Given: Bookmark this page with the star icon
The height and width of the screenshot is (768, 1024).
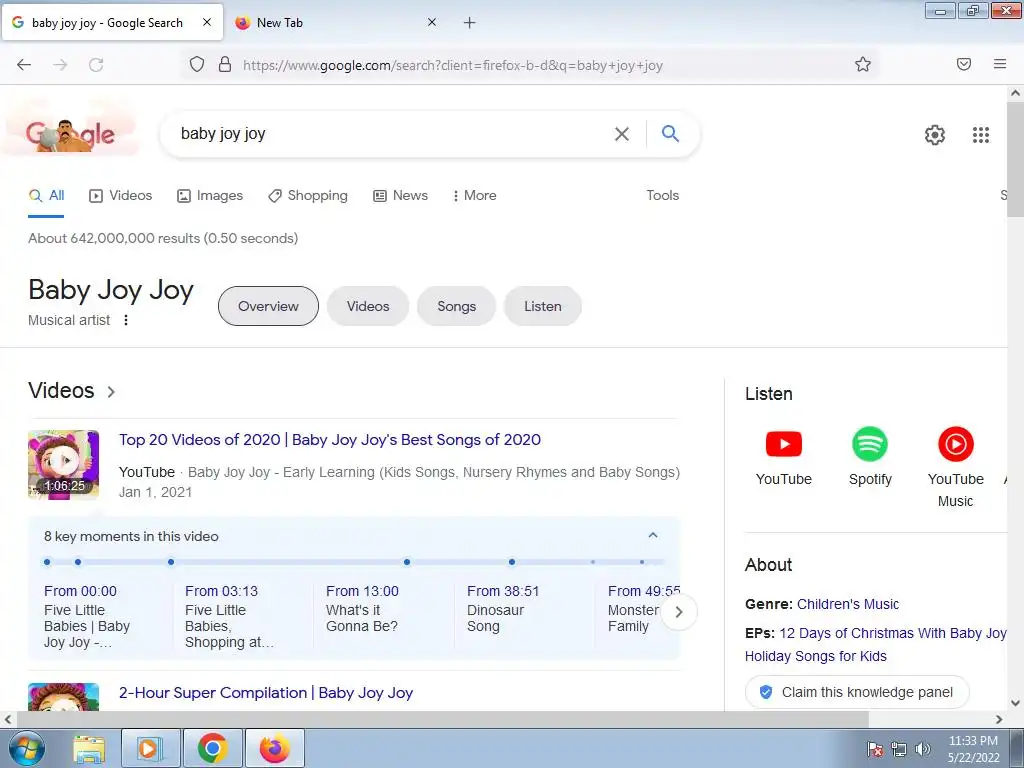Looking at the screenshot, I should (863, 64).
